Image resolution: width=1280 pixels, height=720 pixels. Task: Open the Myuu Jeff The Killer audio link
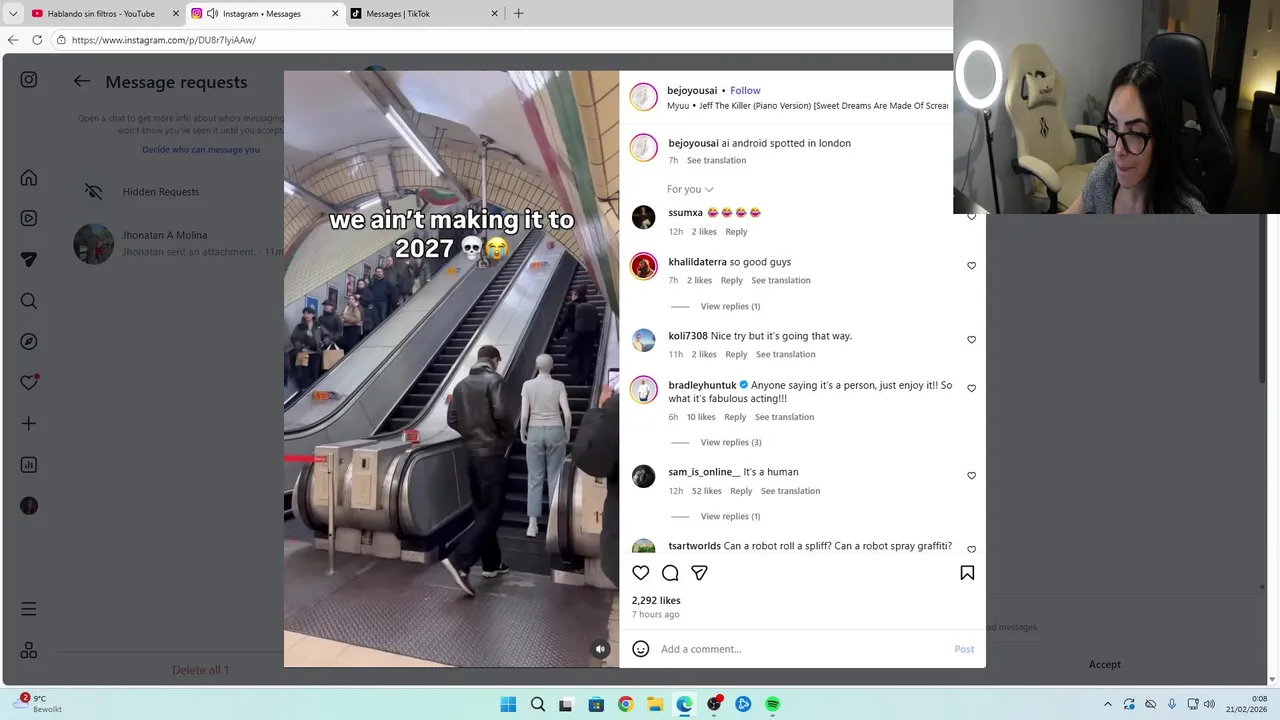coord(807,105)
